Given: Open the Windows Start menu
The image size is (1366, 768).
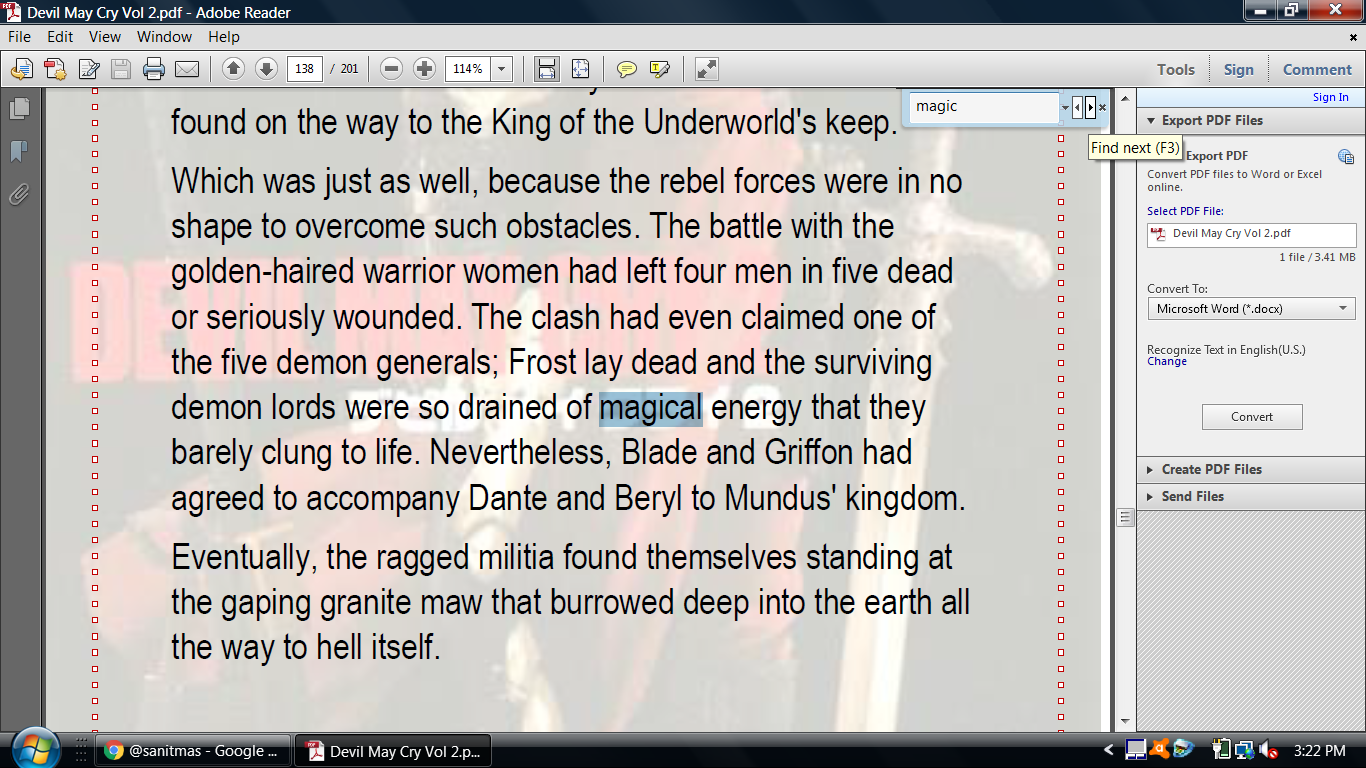Looking at the screenshot, I should point(36,748).
